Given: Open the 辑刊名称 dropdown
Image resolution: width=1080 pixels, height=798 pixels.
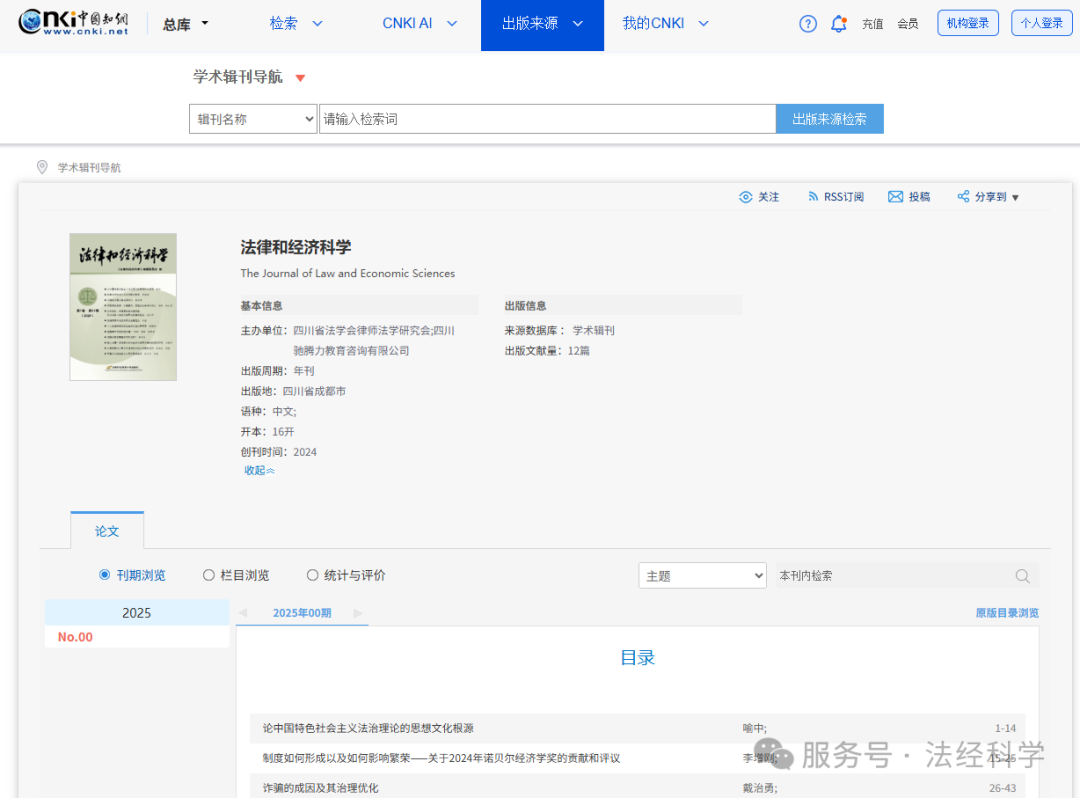Looking at the screenshot, I should tap(252, 118).
